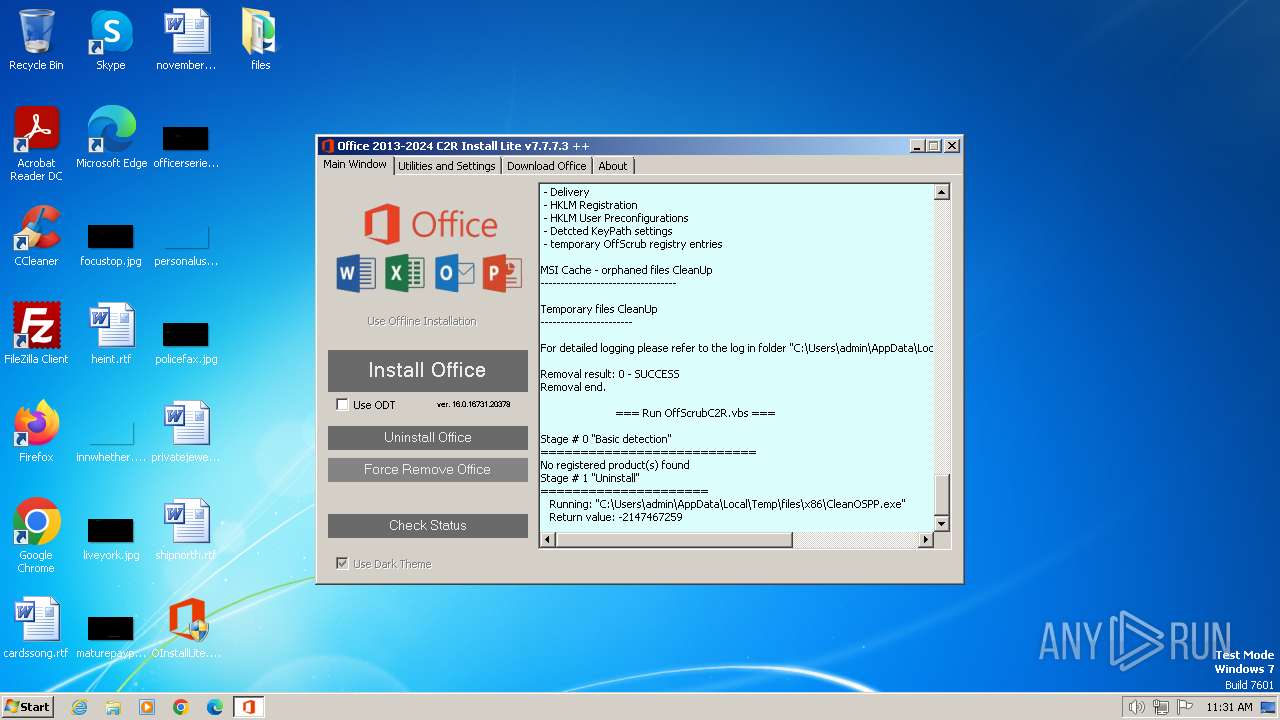Image resolution: width=1280 pixels, height=720 pixels.
Task: Launch Google Chrome desktop shortcut
Action: (36, 536)
